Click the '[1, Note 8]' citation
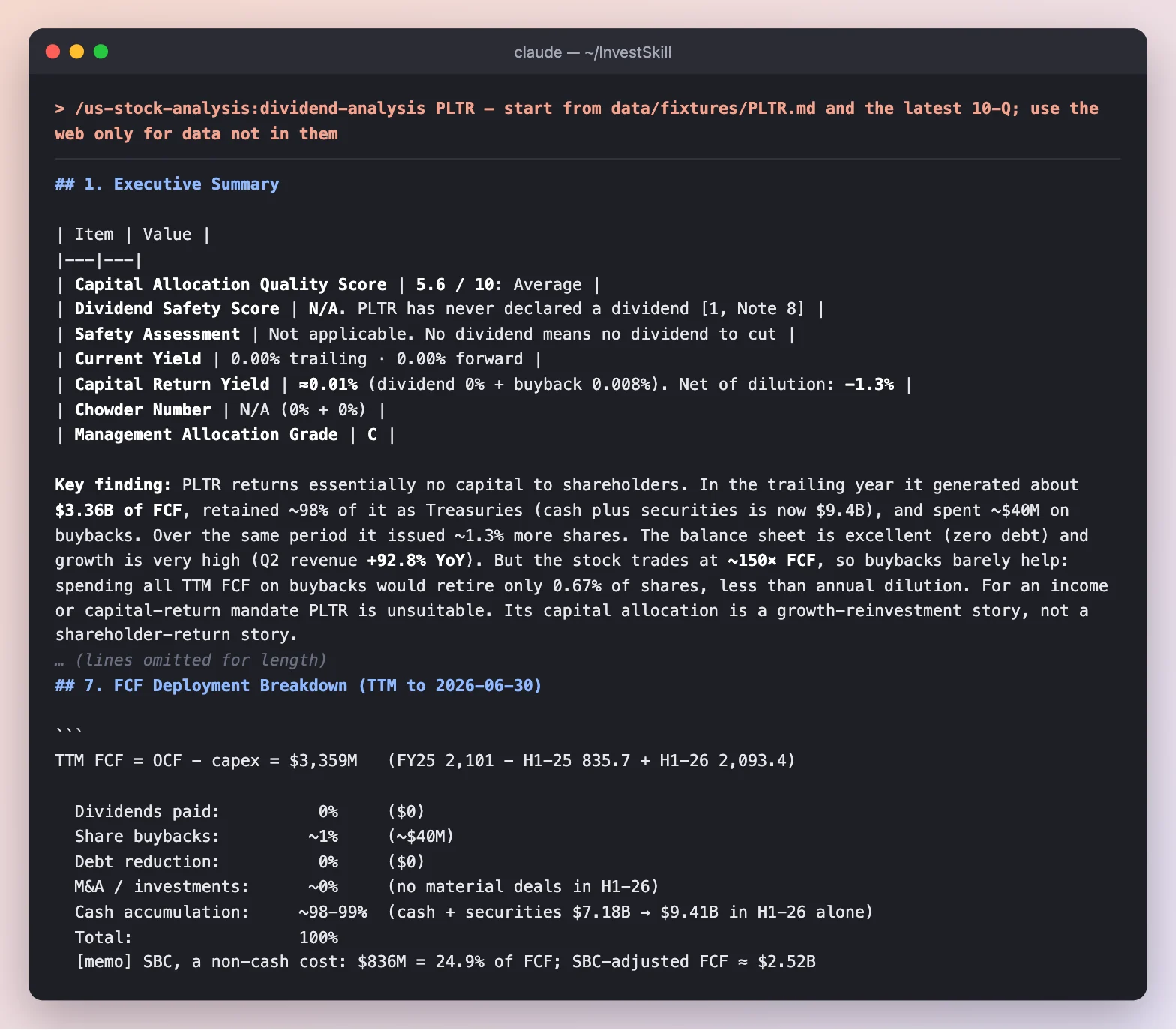The width and height of the screenshot is (1176, 1030). [x=752, y=309]
